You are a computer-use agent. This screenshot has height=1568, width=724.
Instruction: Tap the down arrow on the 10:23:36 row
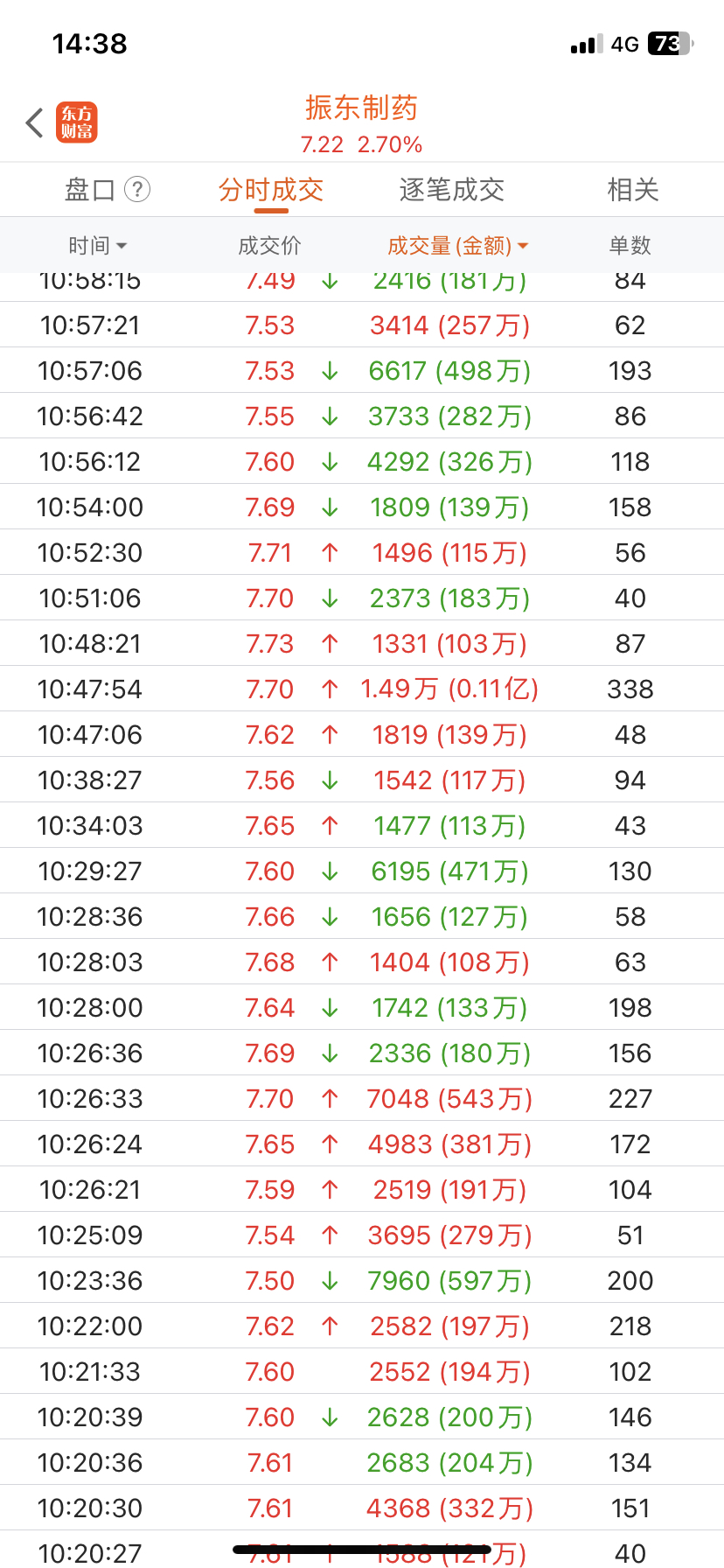(x=330, y=1281)
